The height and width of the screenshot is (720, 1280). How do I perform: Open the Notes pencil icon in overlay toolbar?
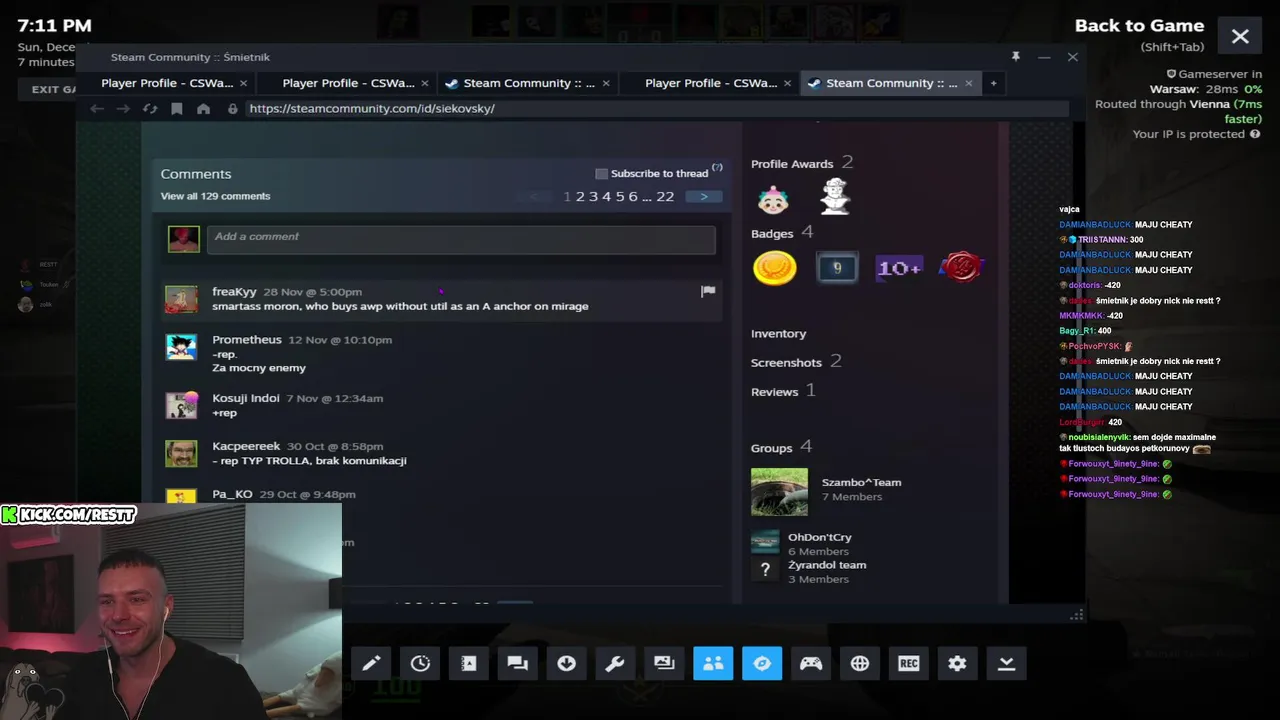(x=371, y=663)
